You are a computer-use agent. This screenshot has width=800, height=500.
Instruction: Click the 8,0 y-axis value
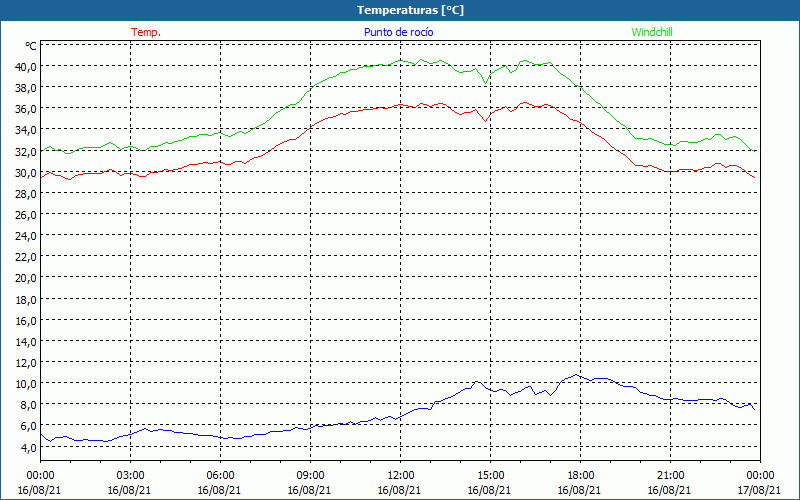(x=29, y=406)
